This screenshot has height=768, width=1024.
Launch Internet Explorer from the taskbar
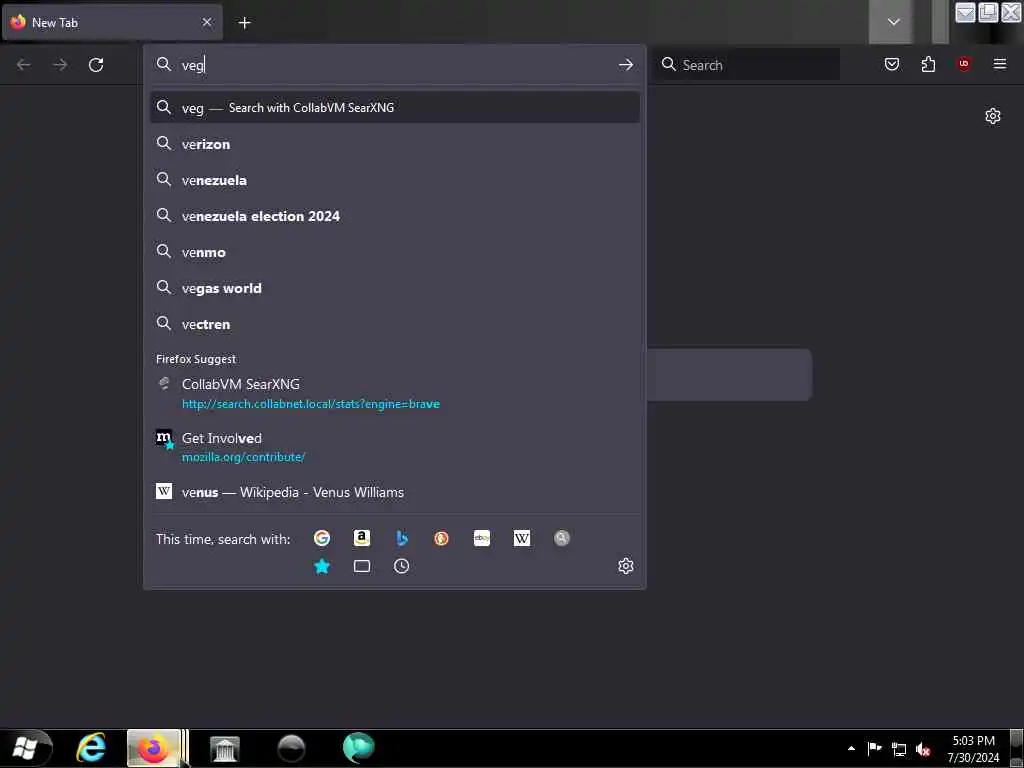(91, 748)
